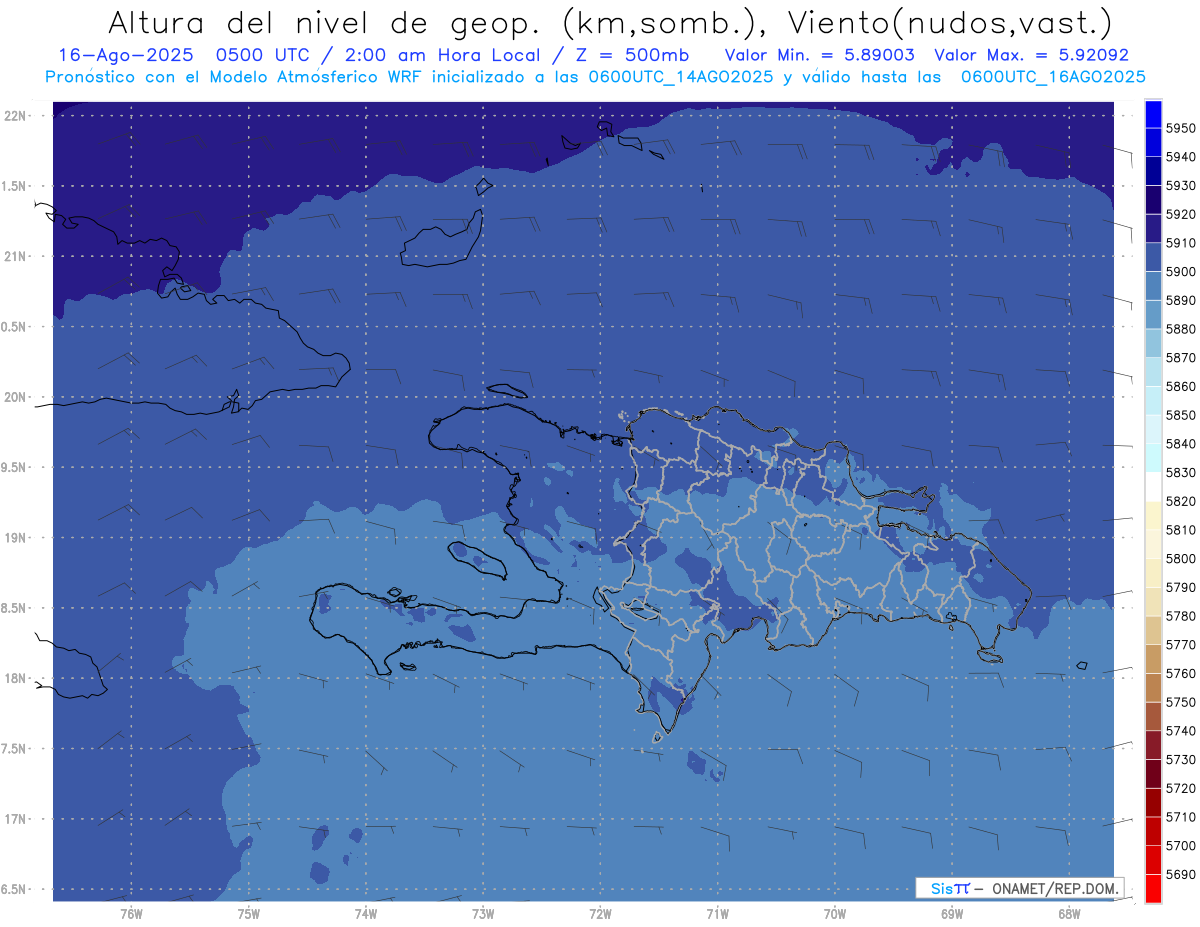This screenshot has width=1200, height=927.
Task: Click the 69W longitude label
Action: point(952,914)
